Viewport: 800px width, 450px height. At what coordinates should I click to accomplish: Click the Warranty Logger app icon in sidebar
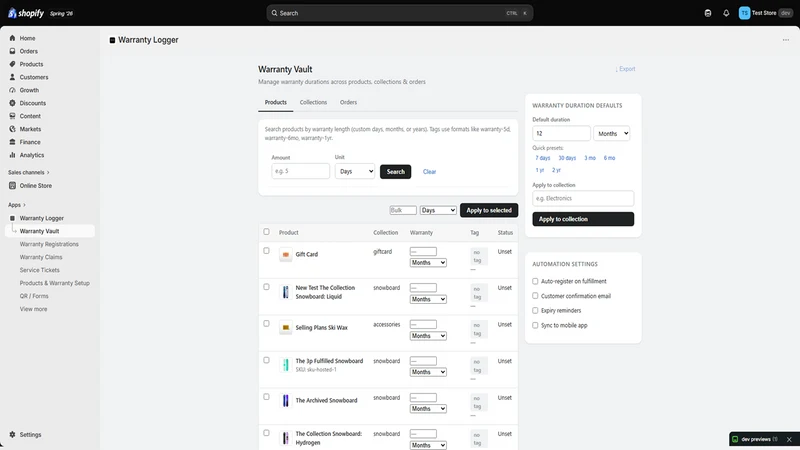click(12, 218)
